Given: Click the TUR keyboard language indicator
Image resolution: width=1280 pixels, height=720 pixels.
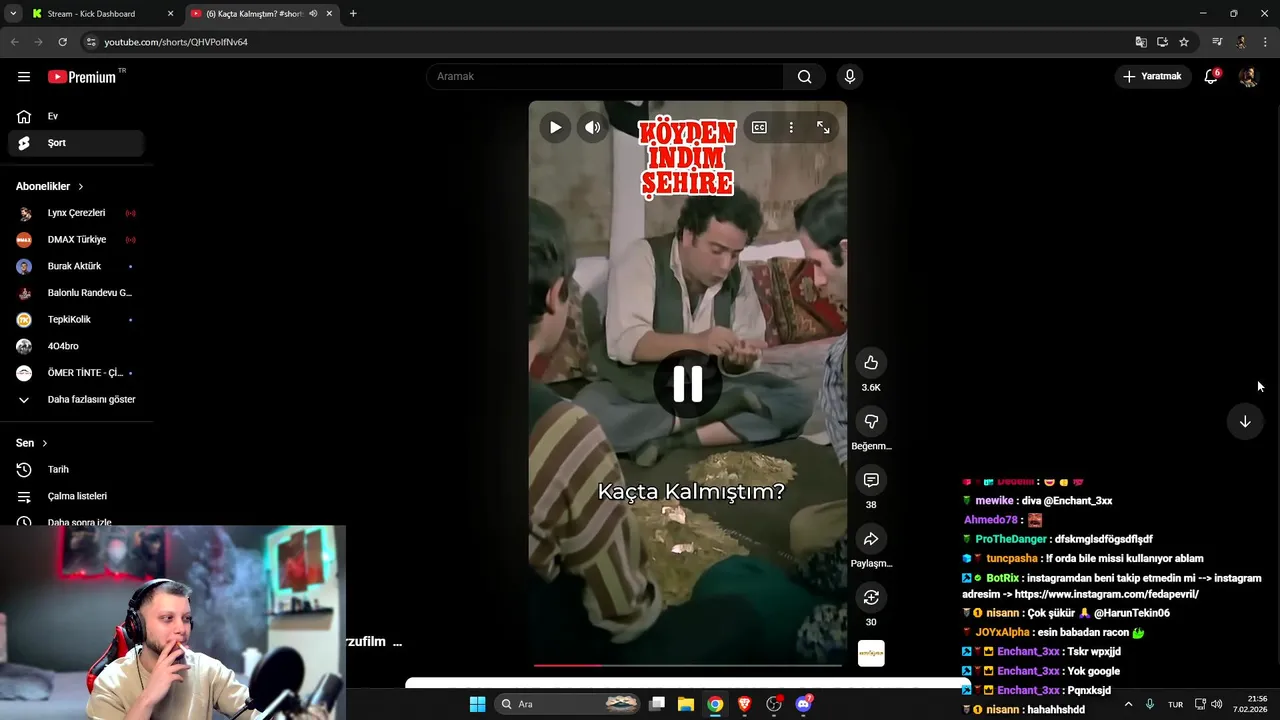Looking at the screenshot, I should pos(1175,704).
